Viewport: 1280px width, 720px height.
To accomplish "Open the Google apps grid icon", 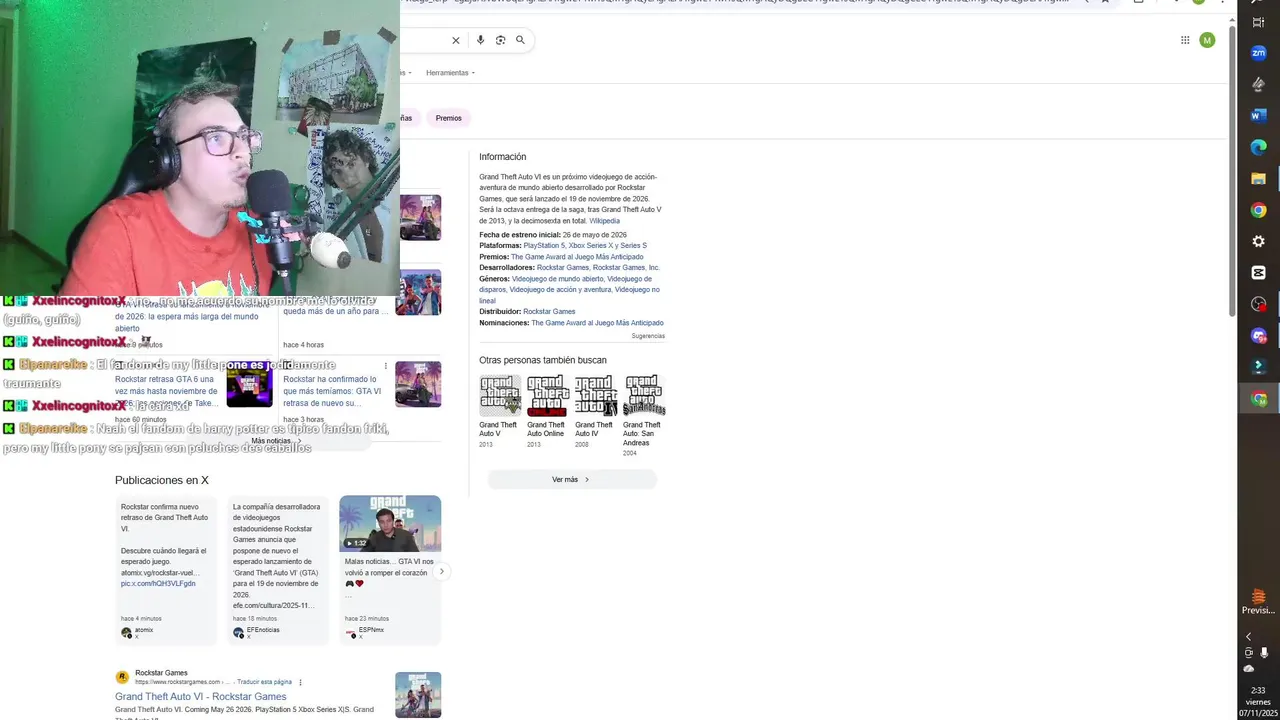I will pos(1185,40).
